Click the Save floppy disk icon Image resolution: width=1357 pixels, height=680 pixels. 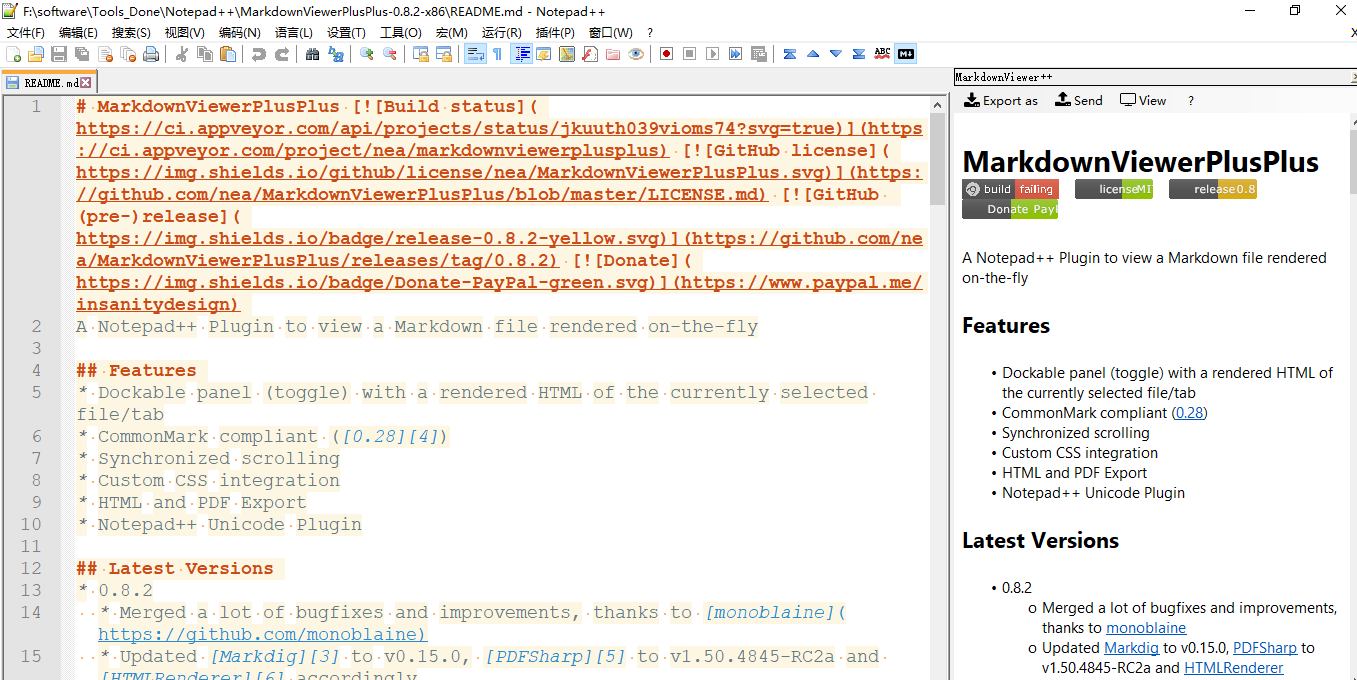58,54
